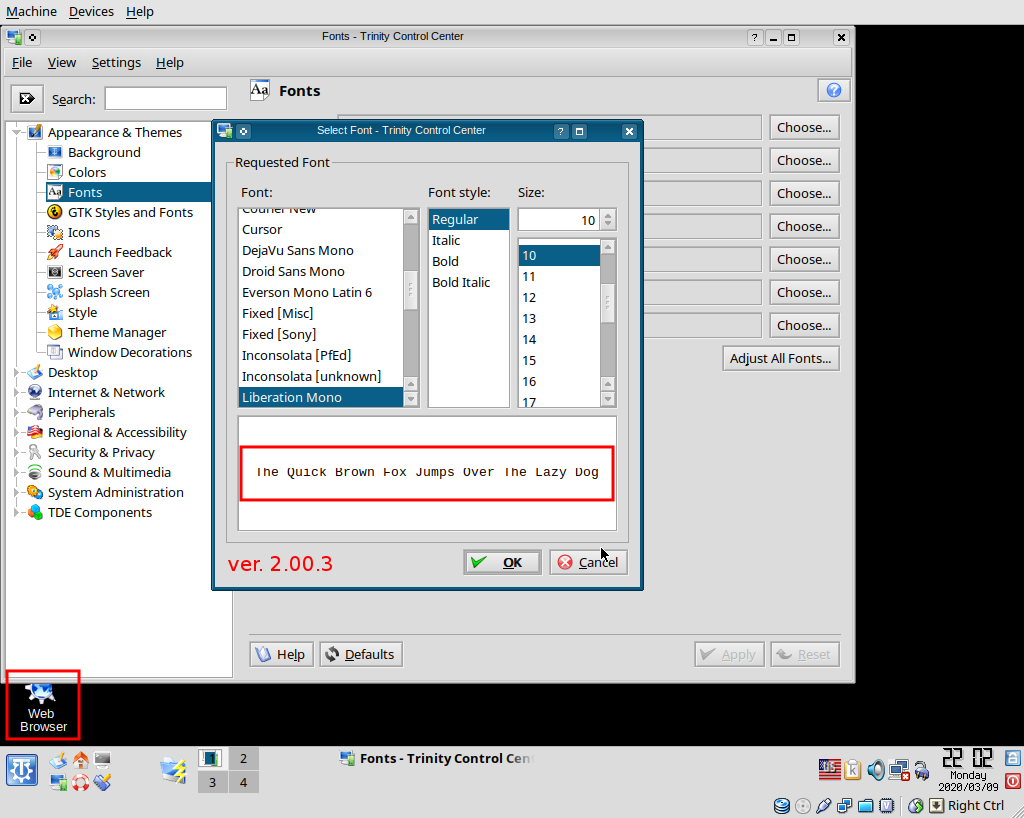This screenshot has height=818, width=1024.
Task: Click the VirtualBox CPU virtualization status icon
Action: point(886,806)
